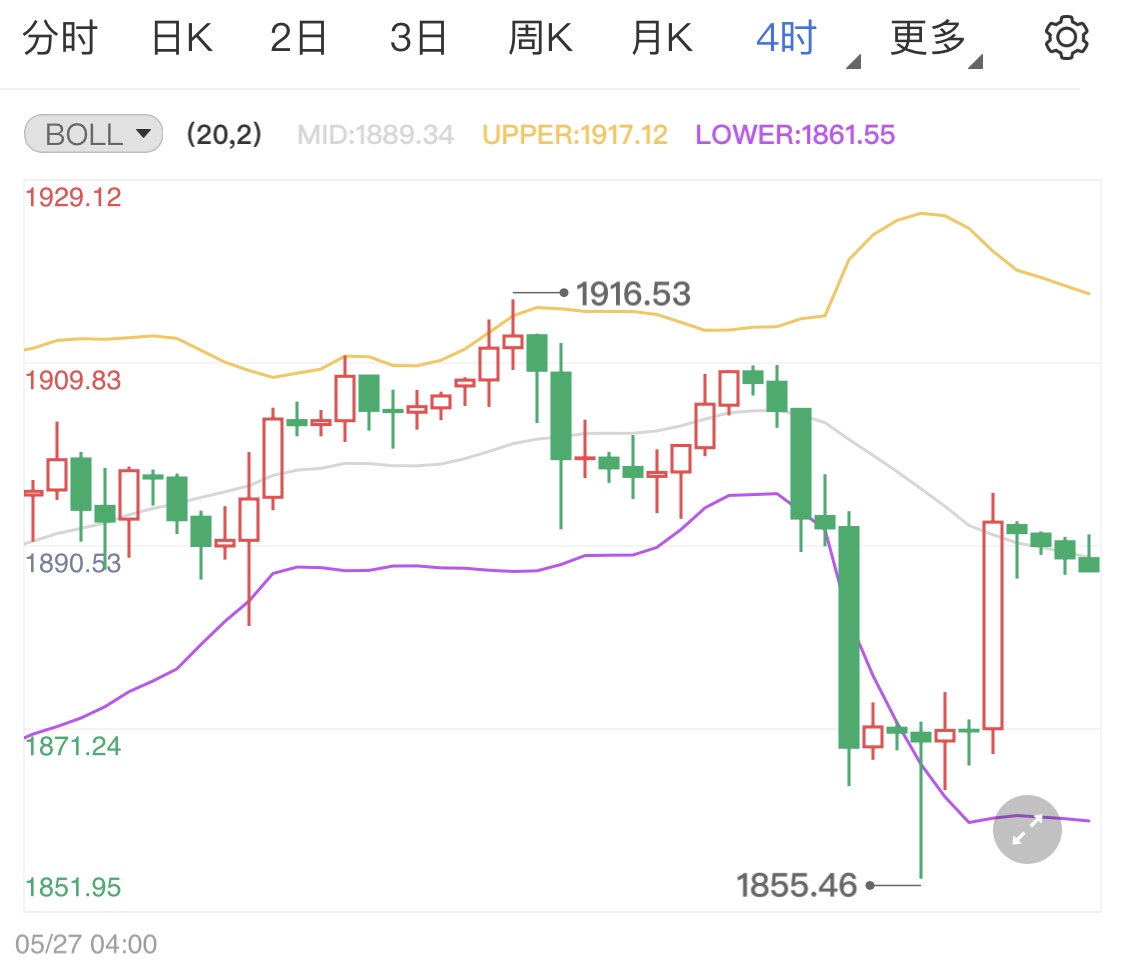This screenshot has height=969, width=1125.
Task: Click the 1855.46 low price marker
Action: [797, 886]
